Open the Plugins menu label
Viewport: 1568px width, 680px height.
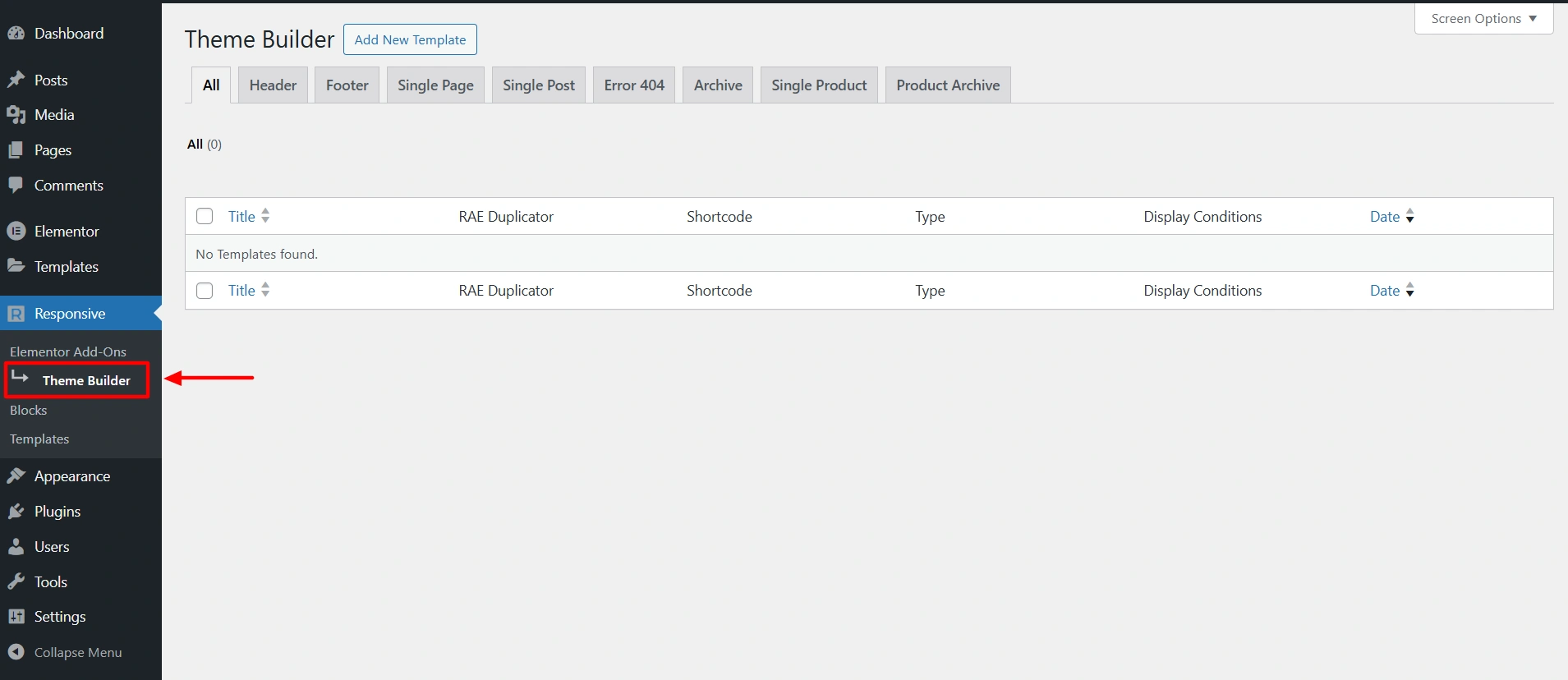57,512
